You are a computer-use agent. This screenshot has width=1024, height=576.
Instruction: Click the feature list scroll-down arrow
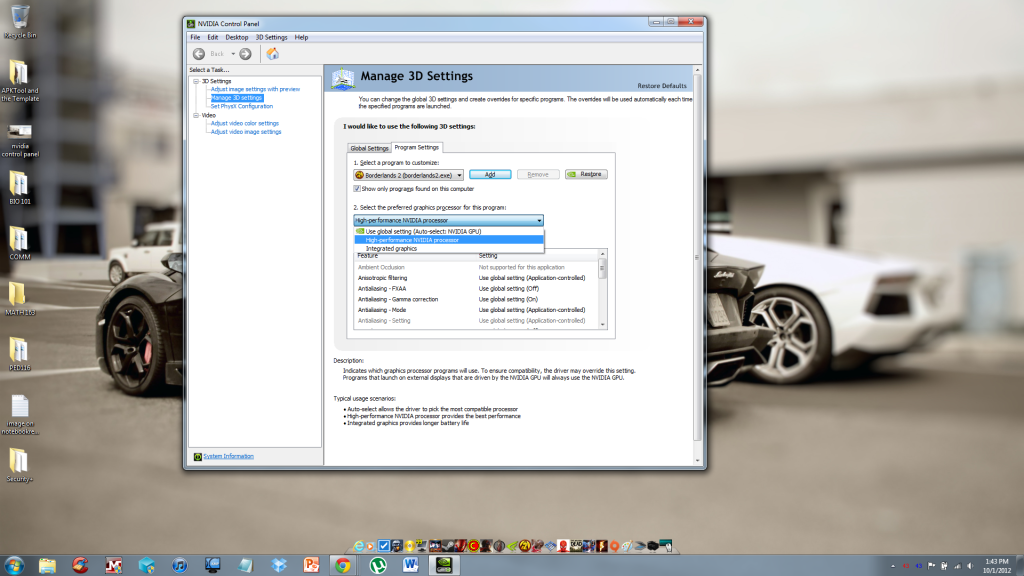point(602,325)
